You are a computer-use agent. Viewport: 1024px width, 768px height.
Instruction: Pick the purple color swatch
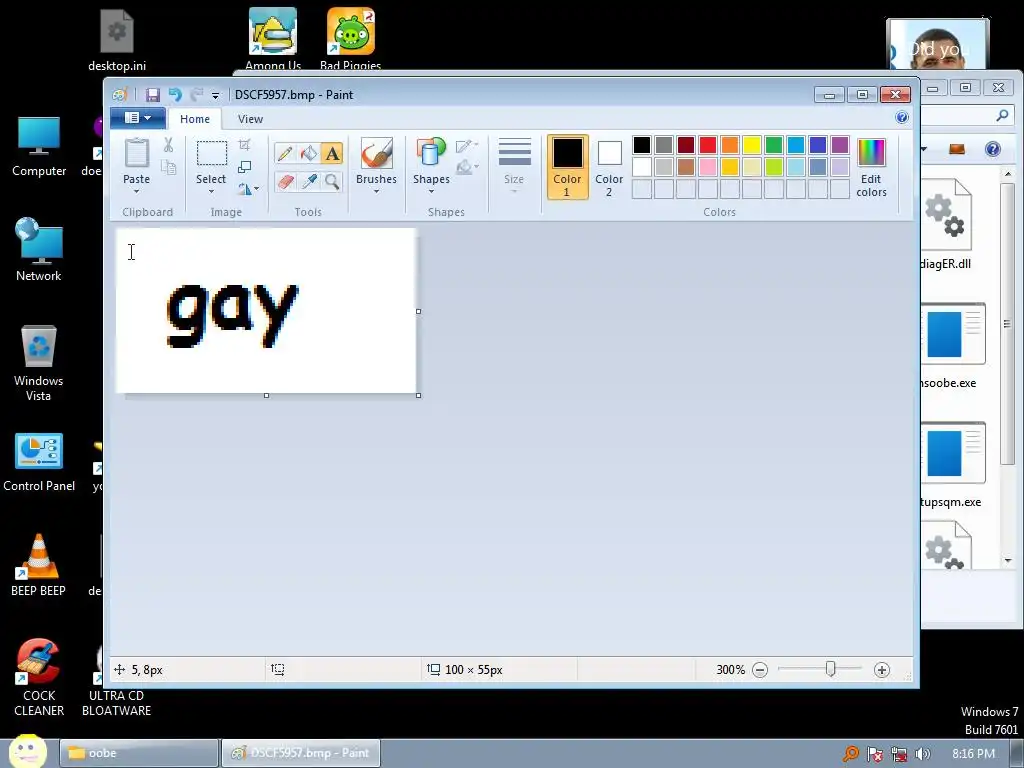point(840,145)
